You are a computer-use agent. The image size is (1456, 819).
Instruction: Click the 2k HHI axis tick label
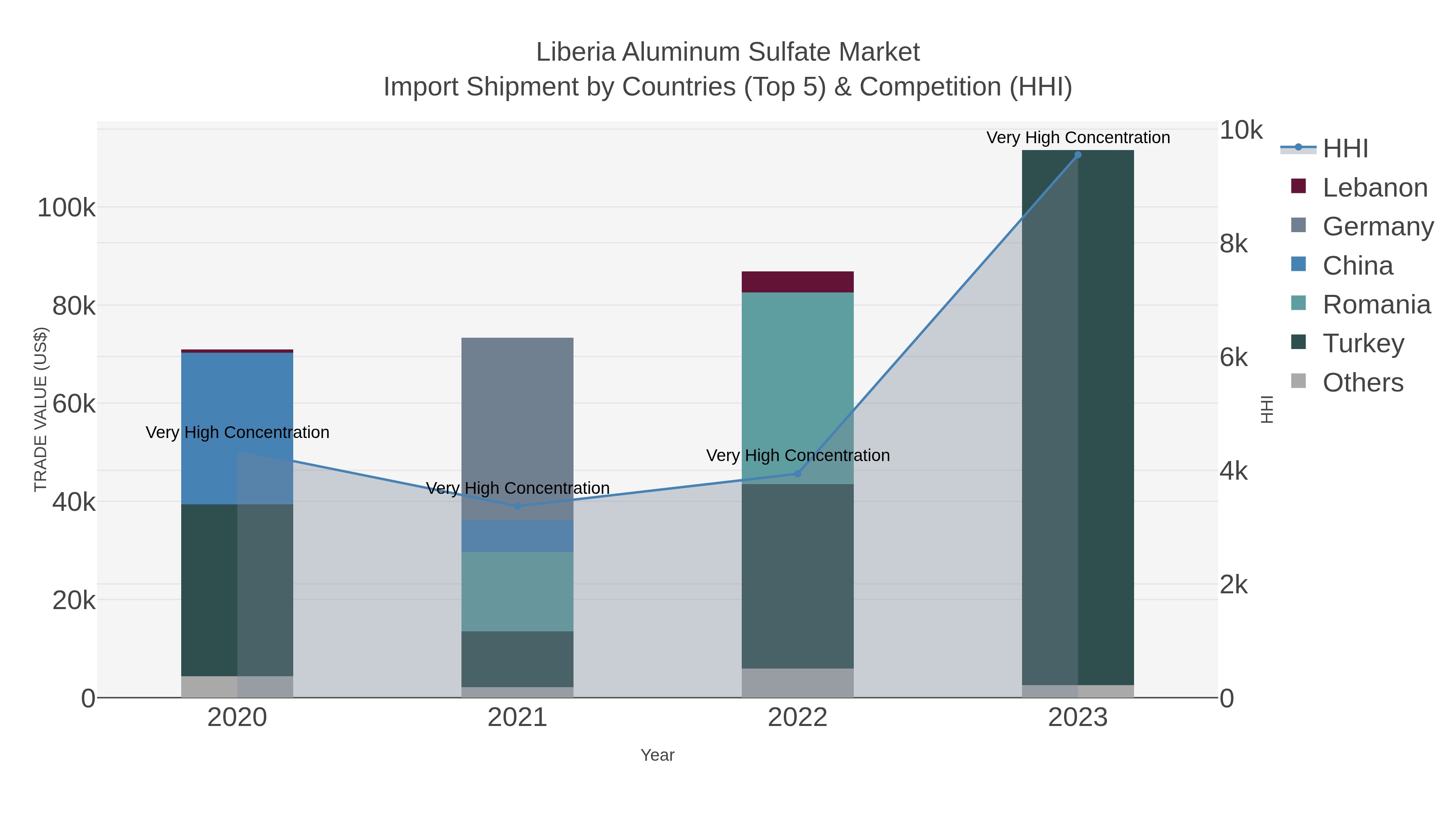click(1233, 584)
